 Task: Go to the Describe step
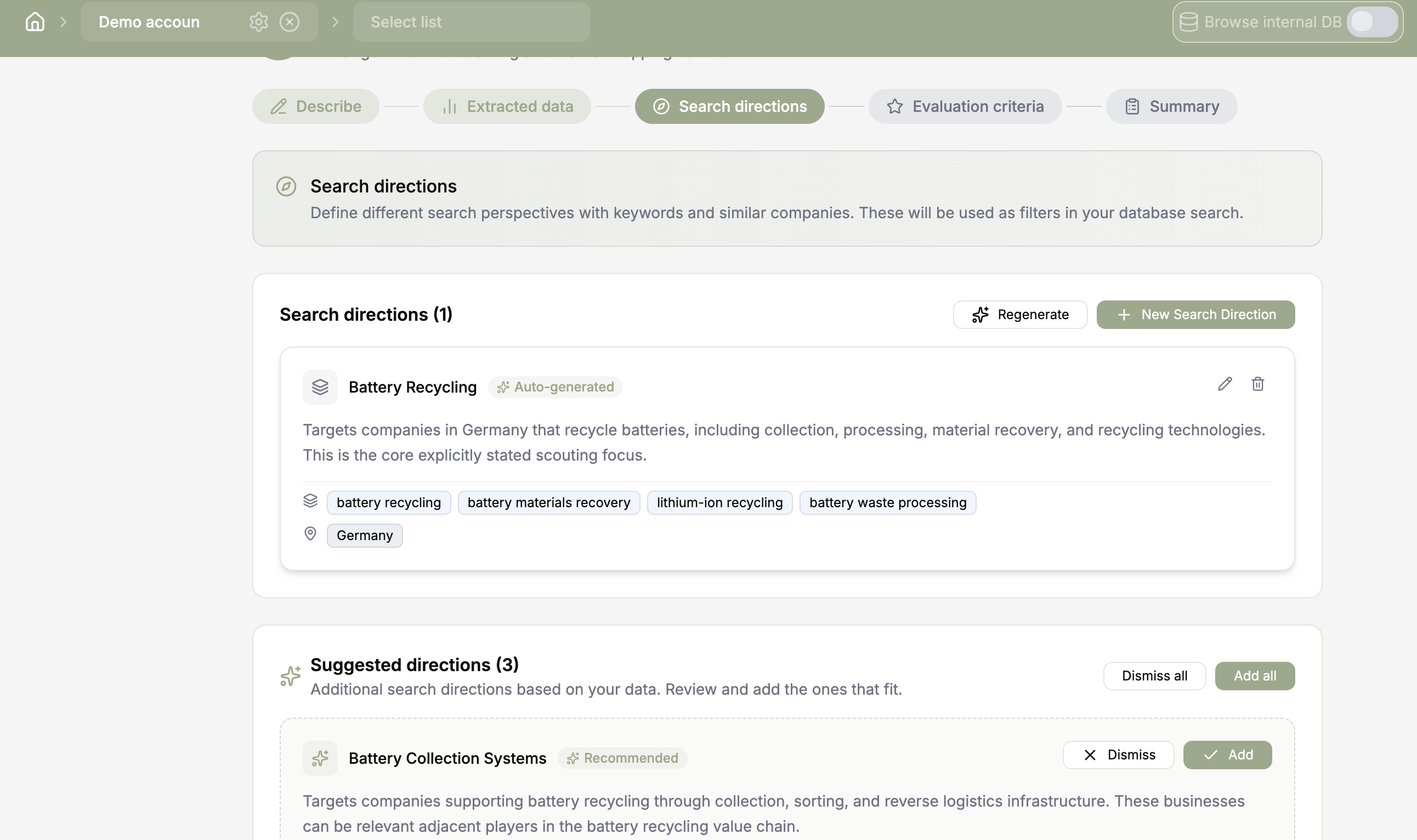(x=315, y=106)
